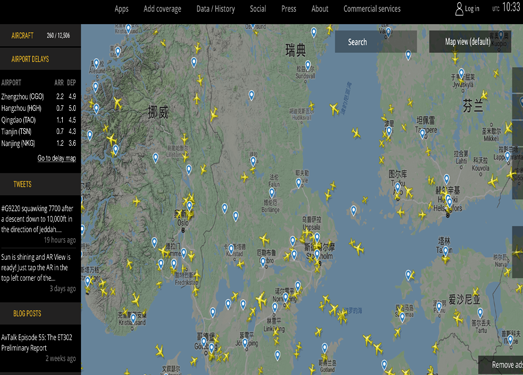Click the Saaremaa Kuressaare airport pin
The width and height of the screenshot is (523, 375).
(x=402, y=317)
